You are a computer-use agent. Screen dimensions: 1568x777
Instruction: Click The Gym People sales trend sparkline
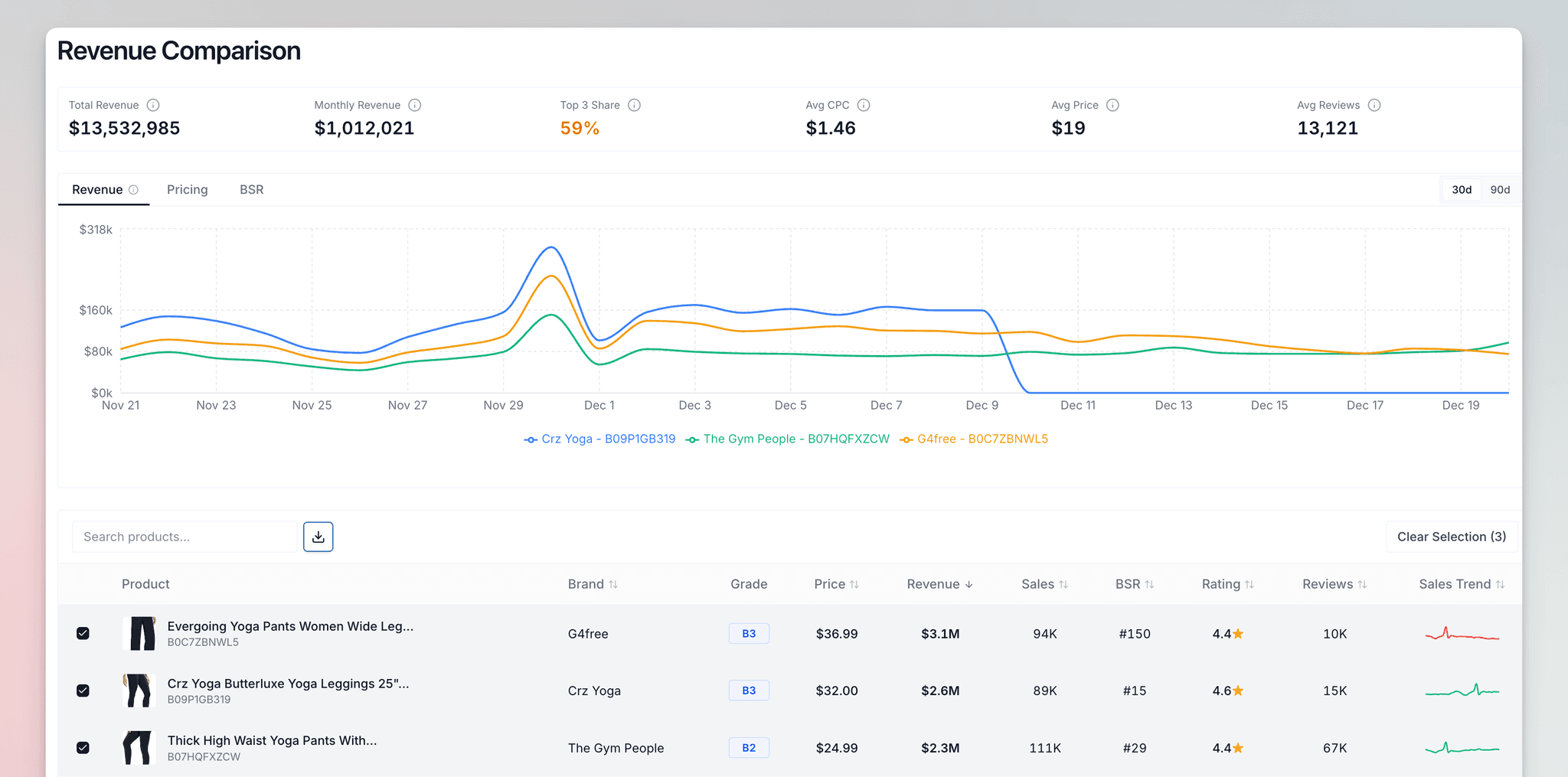(x=1462, y=748)
